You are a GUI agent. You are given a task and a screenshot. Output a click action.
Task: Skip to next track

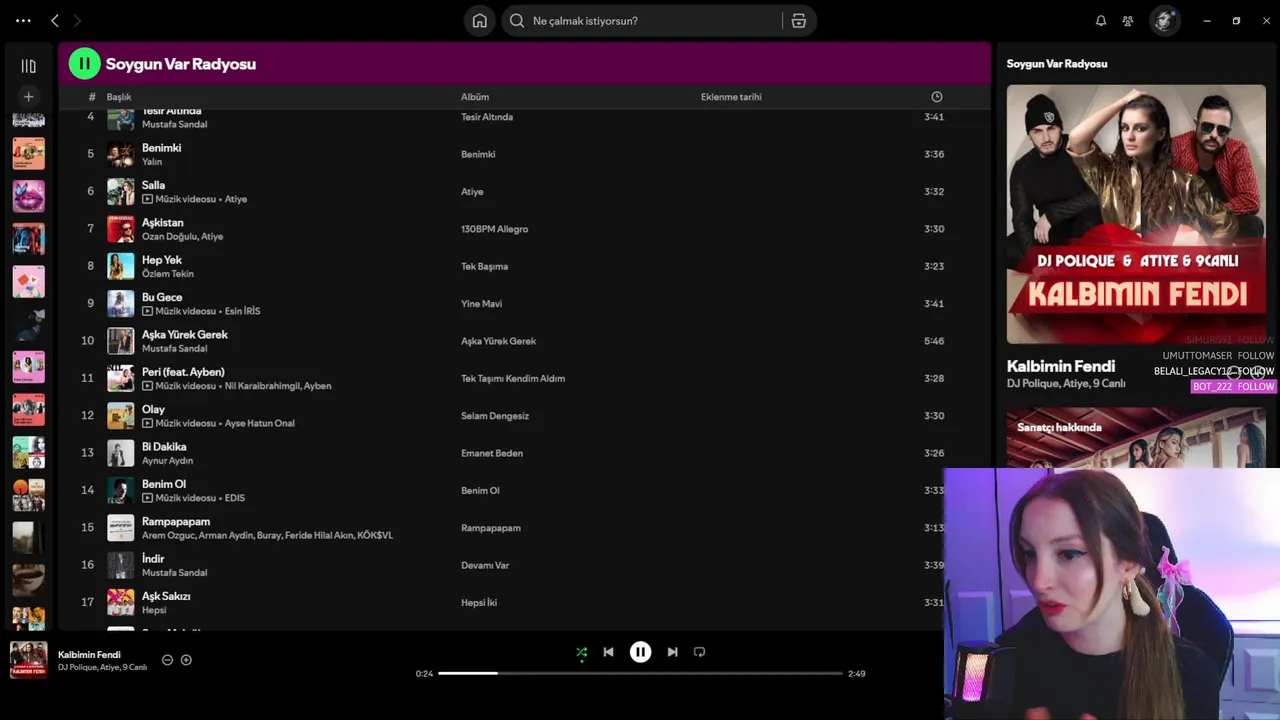[x=672, y=652]
